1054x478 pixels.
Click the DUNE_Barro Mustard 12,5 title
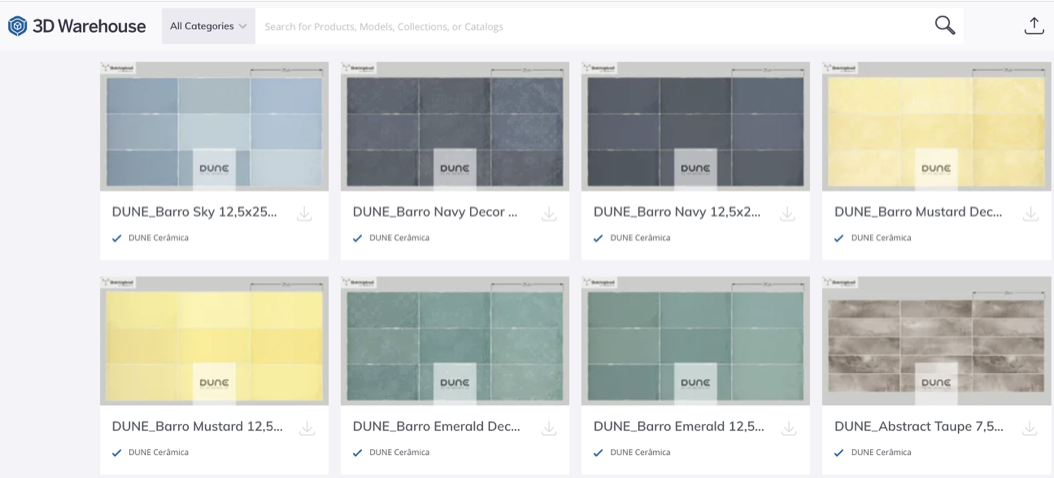coord(197,426)
